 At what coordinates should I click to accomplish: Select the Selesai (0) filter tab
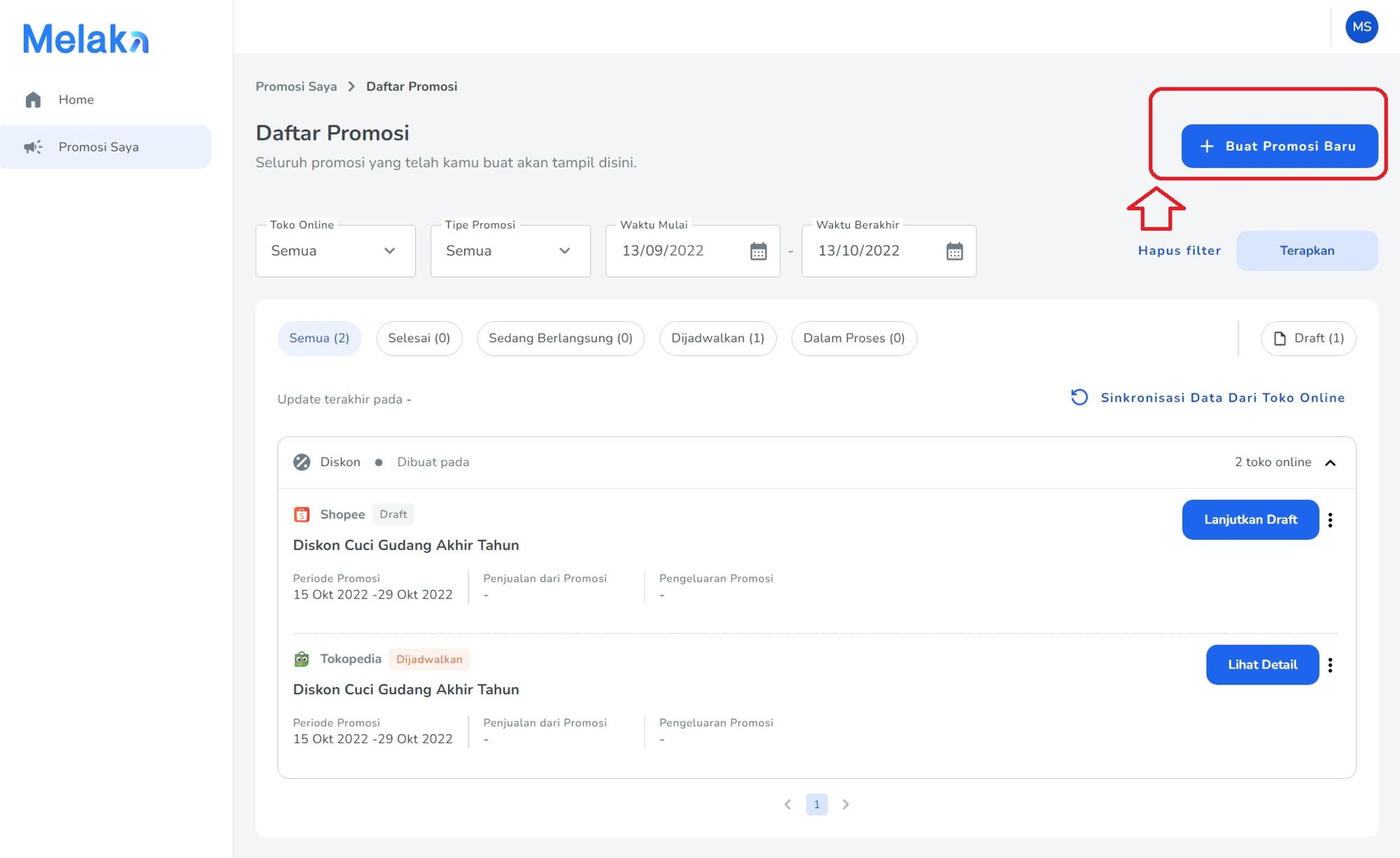(x=419, y=339)
